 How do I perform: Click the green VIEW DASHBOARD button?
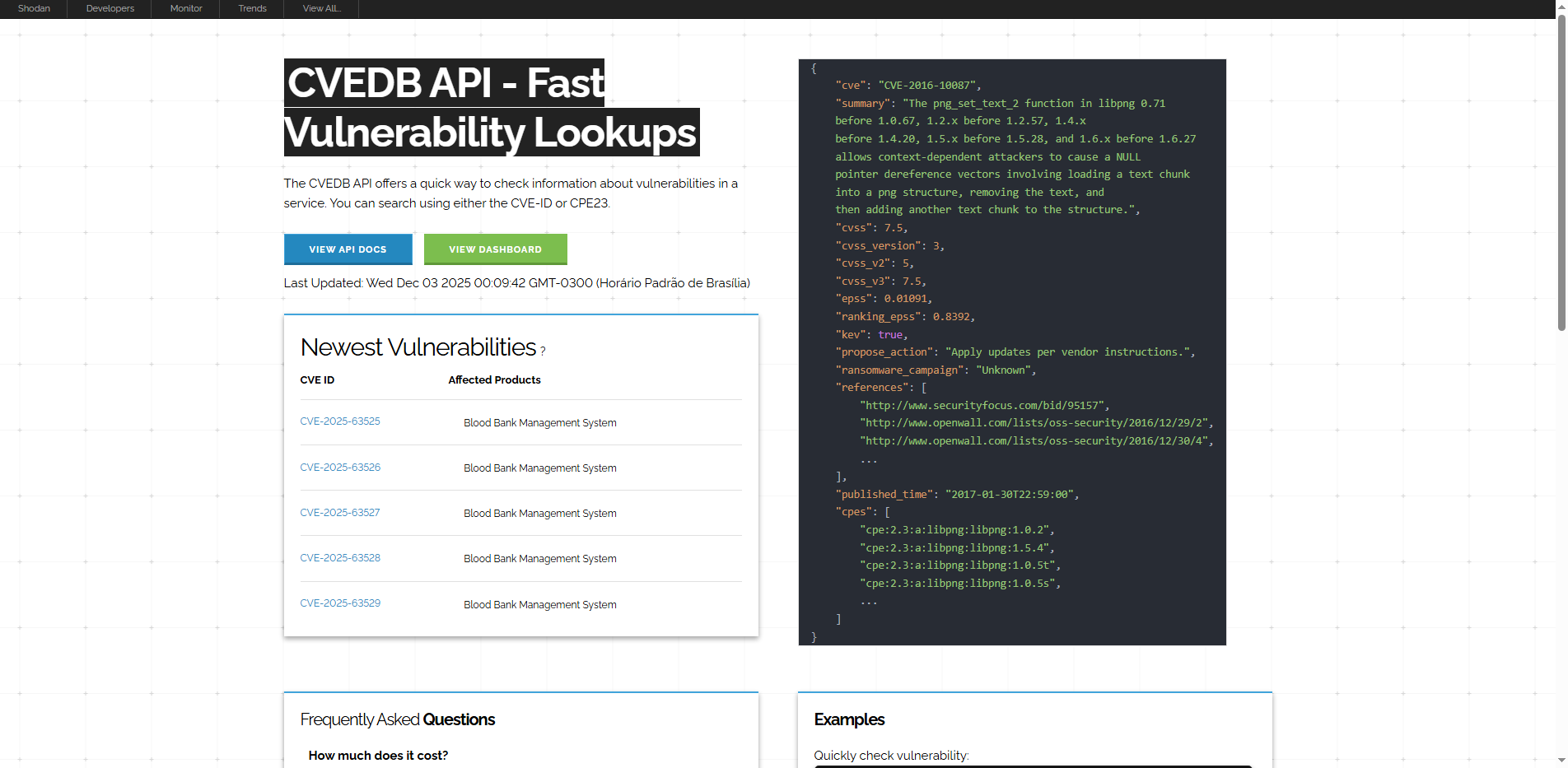[495, 249]
